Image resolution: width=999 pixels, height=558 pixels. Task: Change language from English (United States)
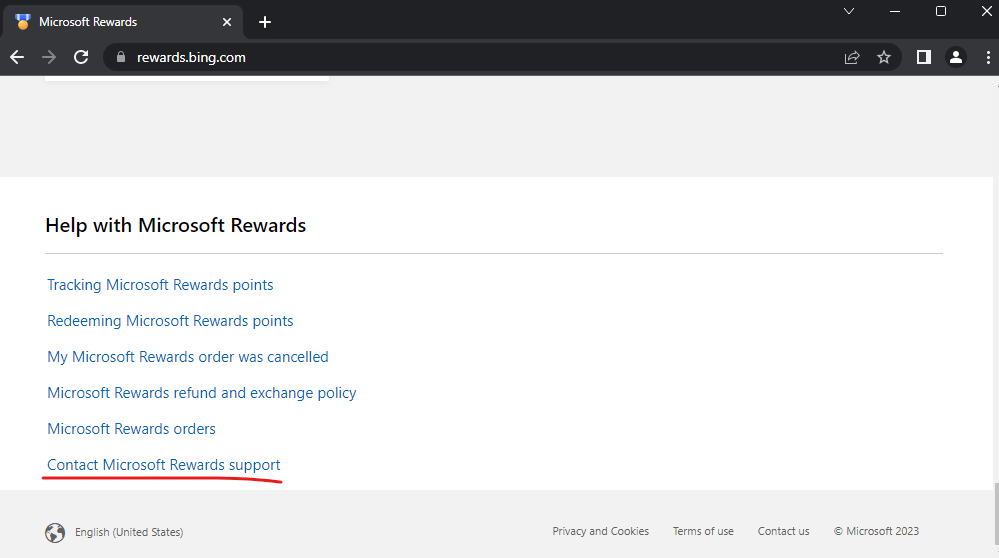[129, 532]
